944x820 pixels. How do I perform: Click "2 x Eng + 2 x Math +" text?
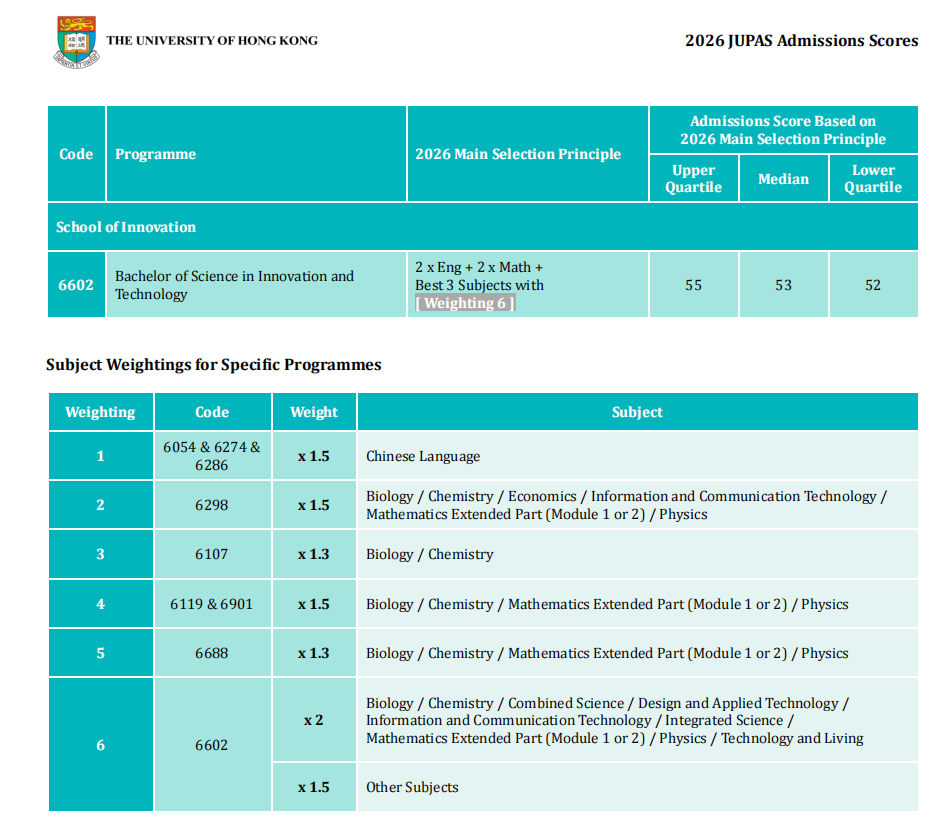[479, 267]
